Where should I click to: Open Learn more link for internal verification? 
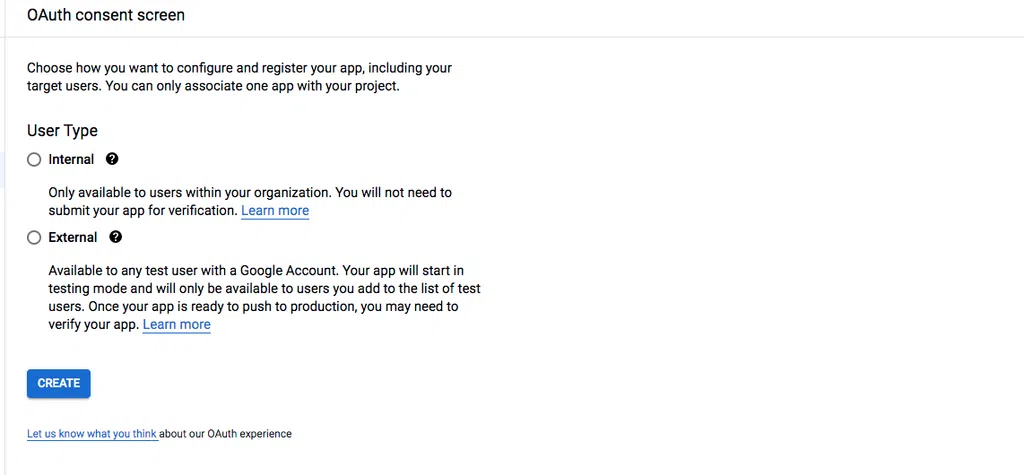tap(275, 210)
